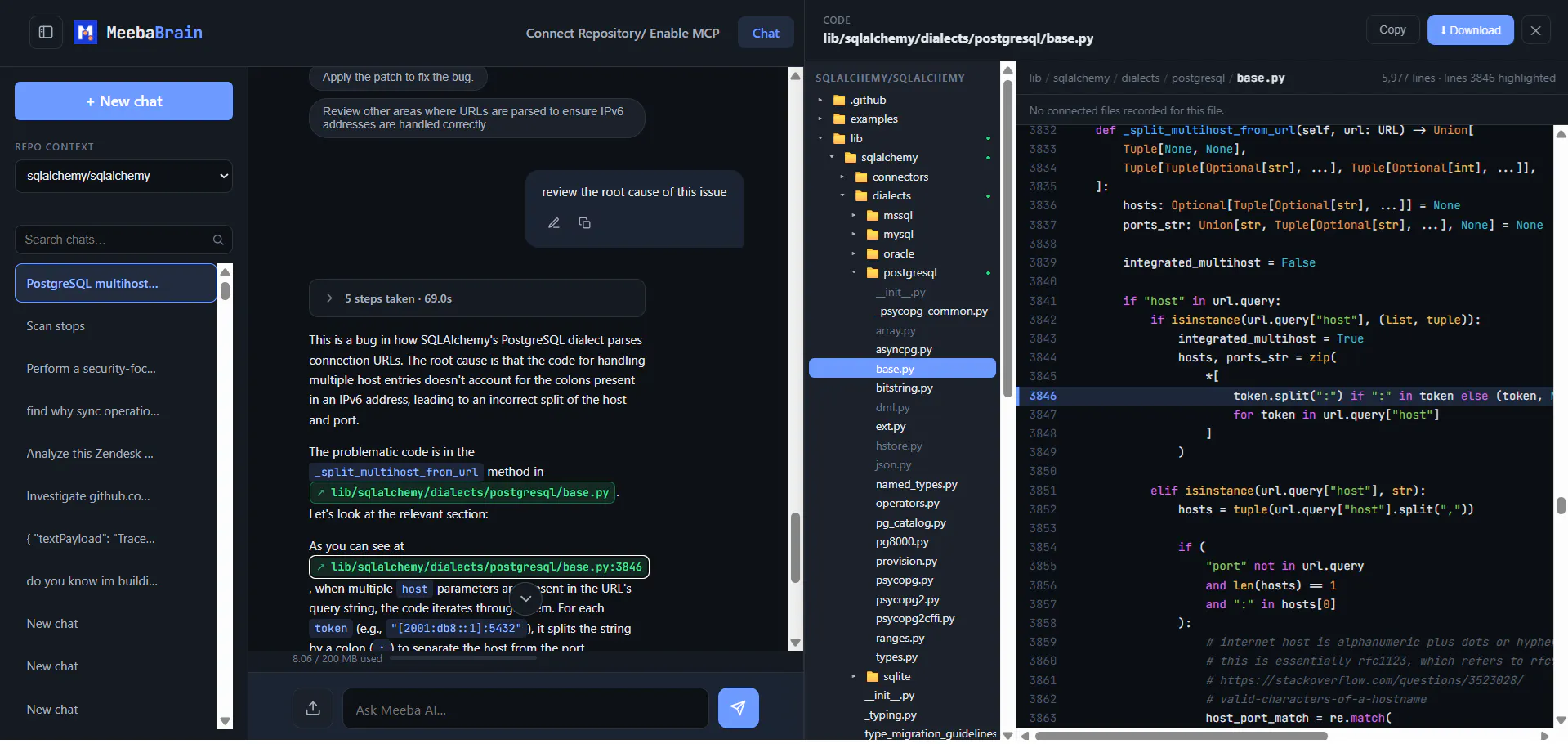Click the MeebaBrain logo icon

tap(85, 33)
